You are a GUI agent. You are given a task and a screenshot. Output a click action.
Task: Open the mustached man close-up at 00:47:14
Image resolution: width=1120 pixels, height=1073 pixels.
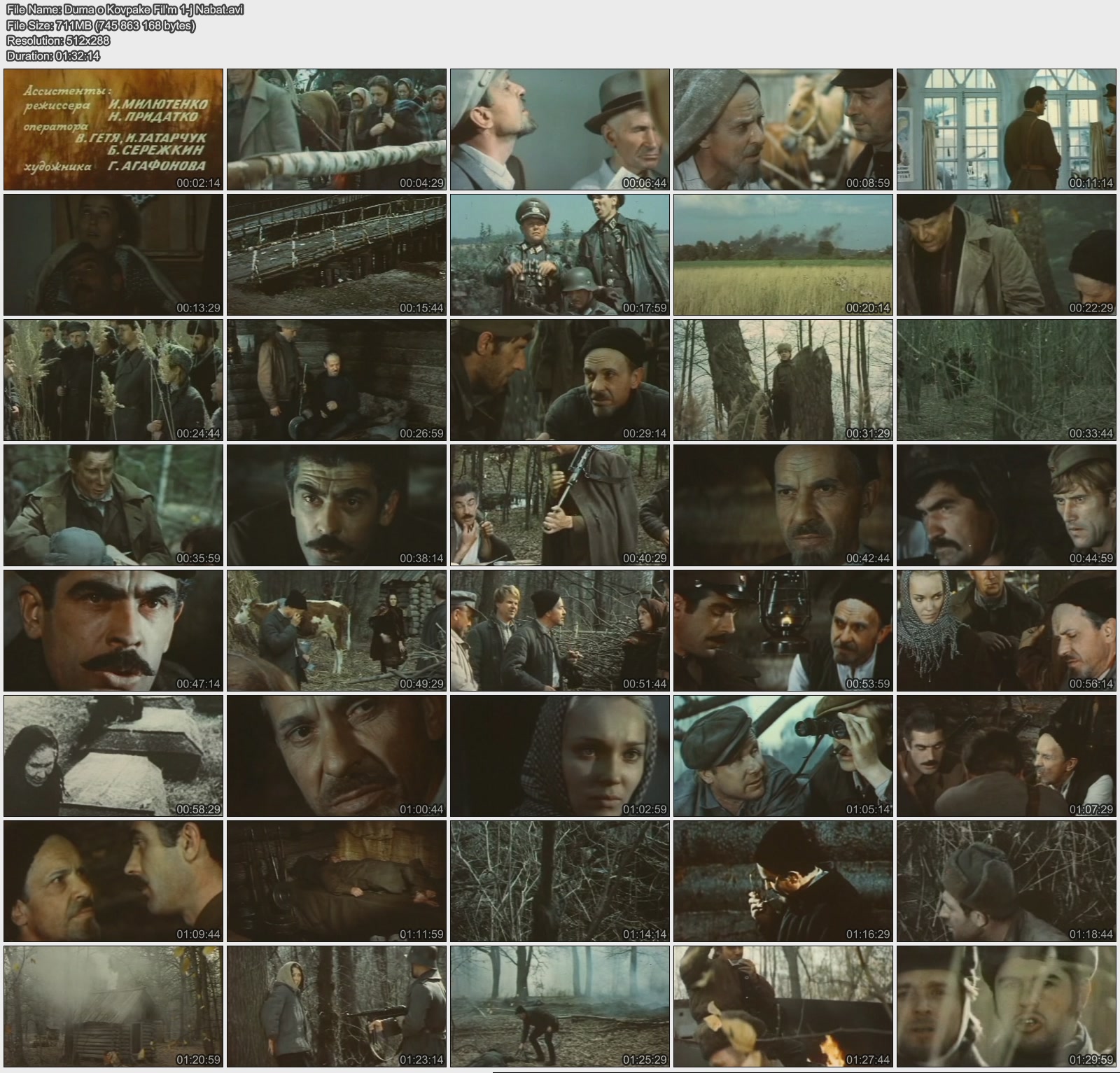[113, 631]
